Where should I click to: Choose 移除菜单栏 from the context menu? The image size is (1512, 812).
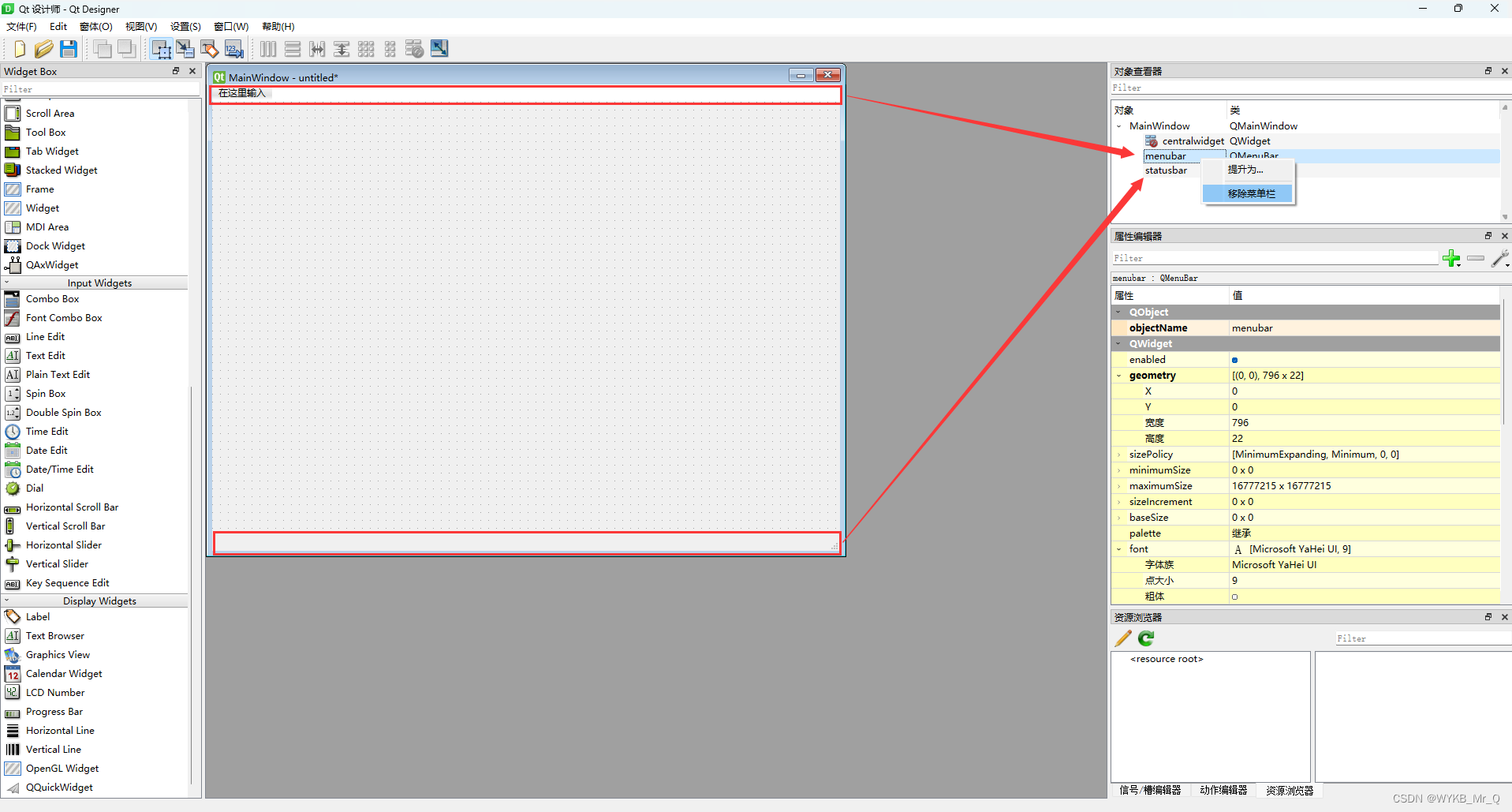[x=1251, y=193]
